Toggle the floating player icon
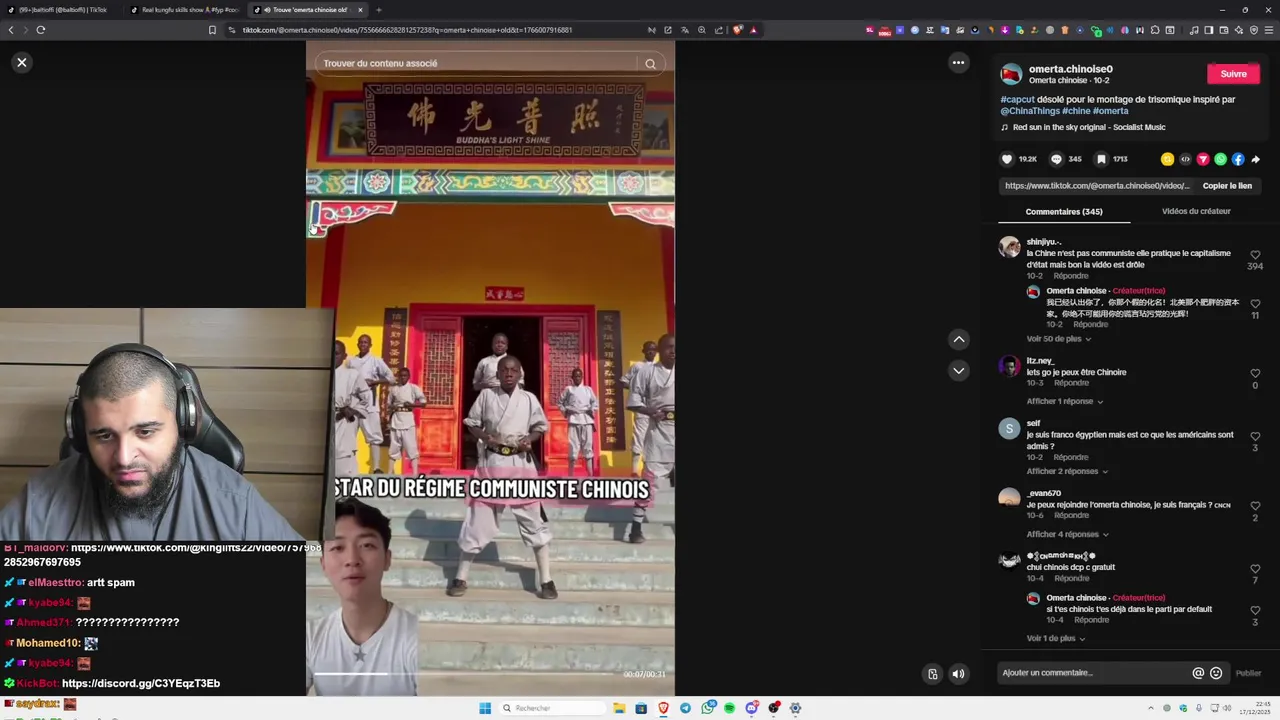Image resolution: width=1280 pixels, height=720 pixels. click(932, 673)
